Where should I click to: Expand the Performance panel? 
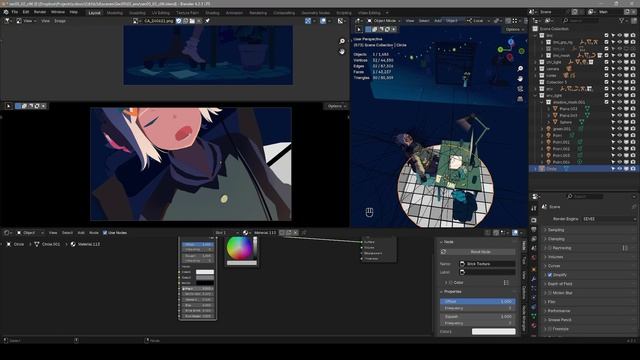tap(559, 311)
